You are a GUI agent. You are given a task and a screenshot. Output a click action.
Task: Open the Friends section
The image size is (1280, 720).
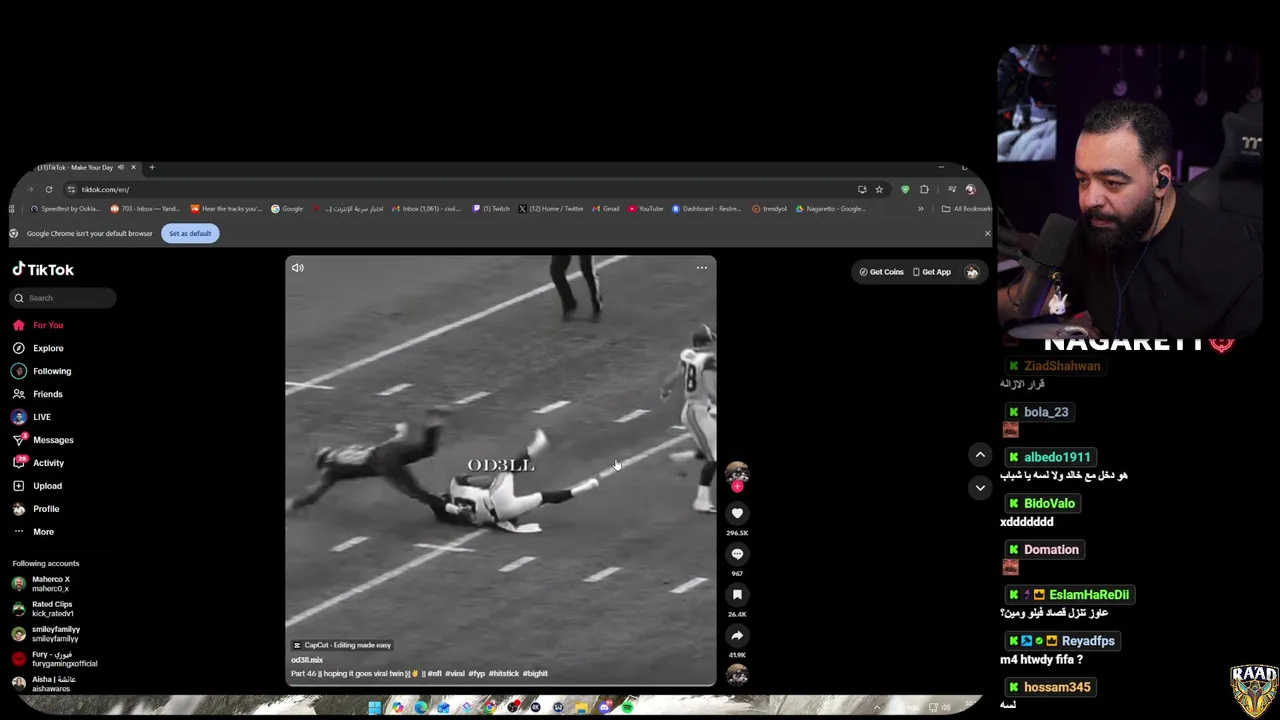(38, 394)
